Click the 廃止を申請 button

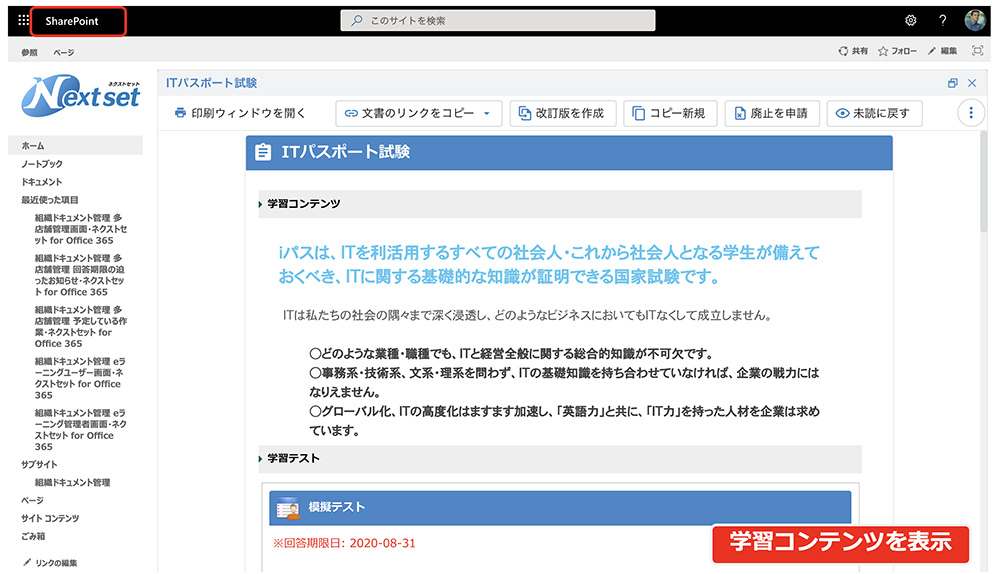(x=772, y=113)
